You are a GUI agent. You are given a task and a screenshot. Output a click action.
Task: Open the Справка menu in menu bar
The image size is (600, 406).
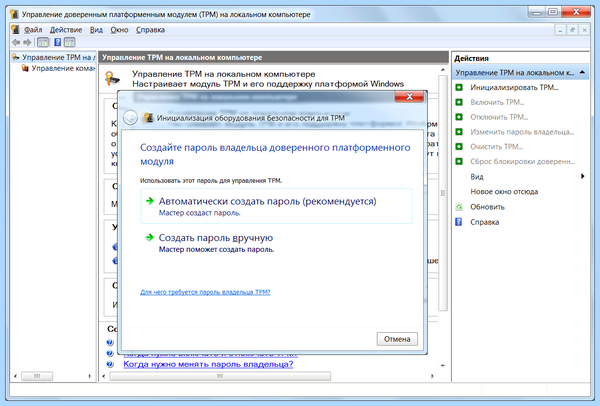(x=150, y=30)
